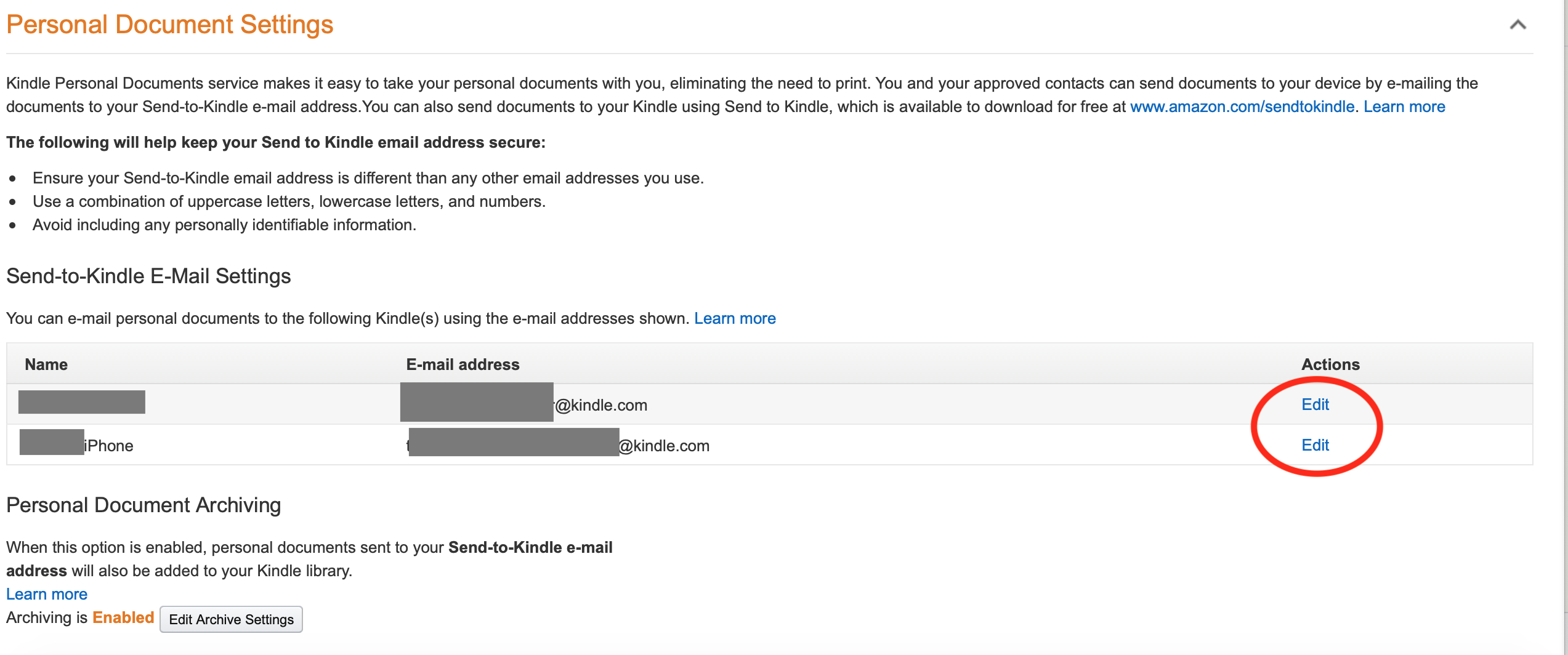
Task: Click the Enabled archiving status text
Action: pyautogui.click(x=123, y=617)
